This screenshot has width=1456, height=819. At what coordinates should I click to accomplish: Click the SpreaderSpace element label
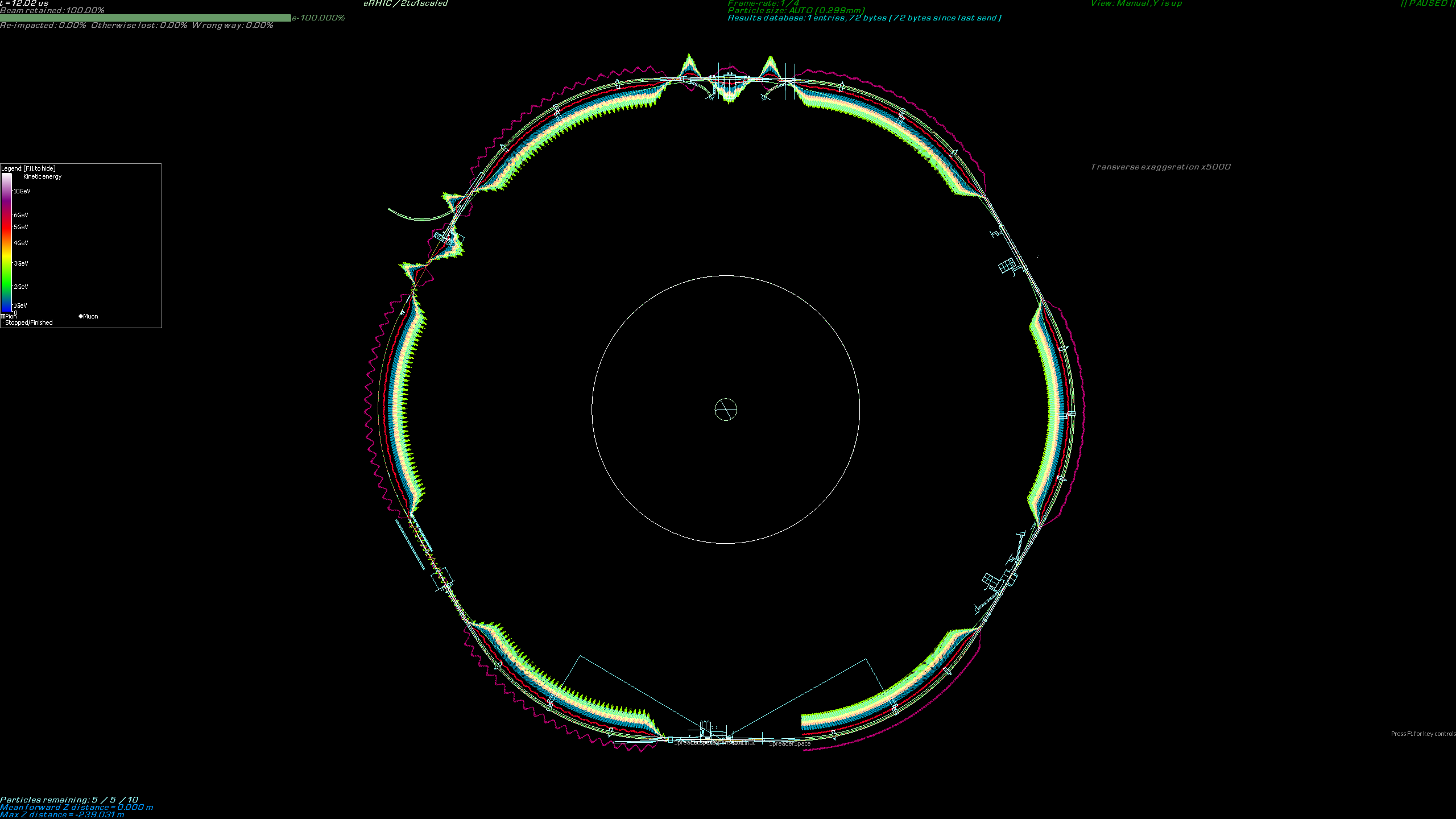click(789, 743)
